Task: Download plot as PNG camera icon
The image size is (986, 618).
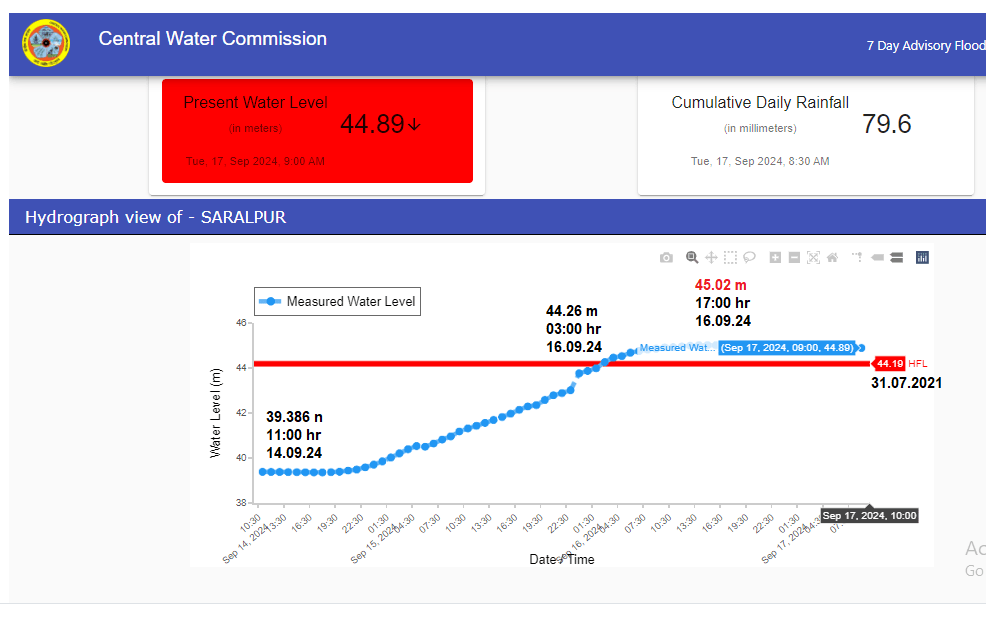Action: coord(667,258)
